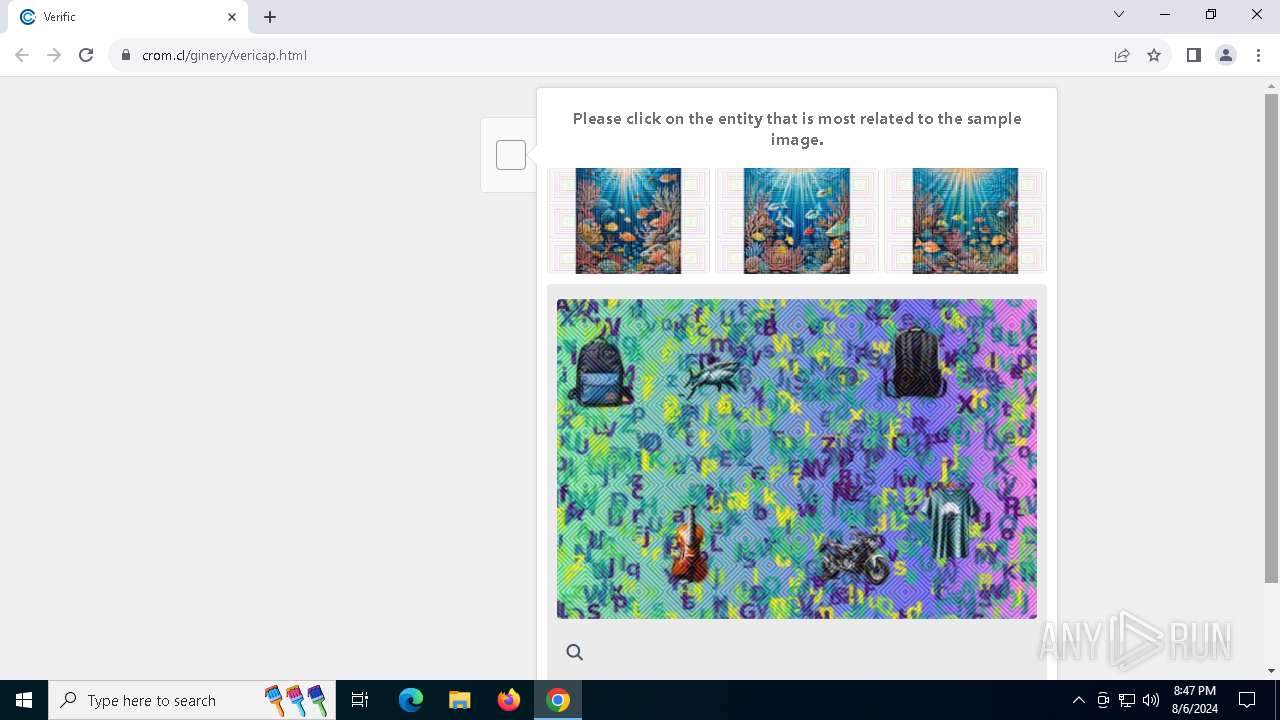Viewport: 1280px width, 720px height.
Task: Go forward in browser history
Action: pyautogui.click(x=54, y=55)
